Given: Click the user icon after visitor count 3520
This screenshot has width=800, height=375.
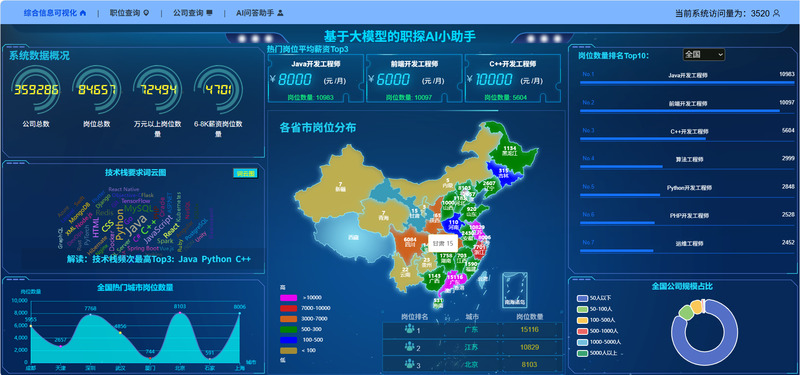Looking at the screenshot, I should coord(777,13).
